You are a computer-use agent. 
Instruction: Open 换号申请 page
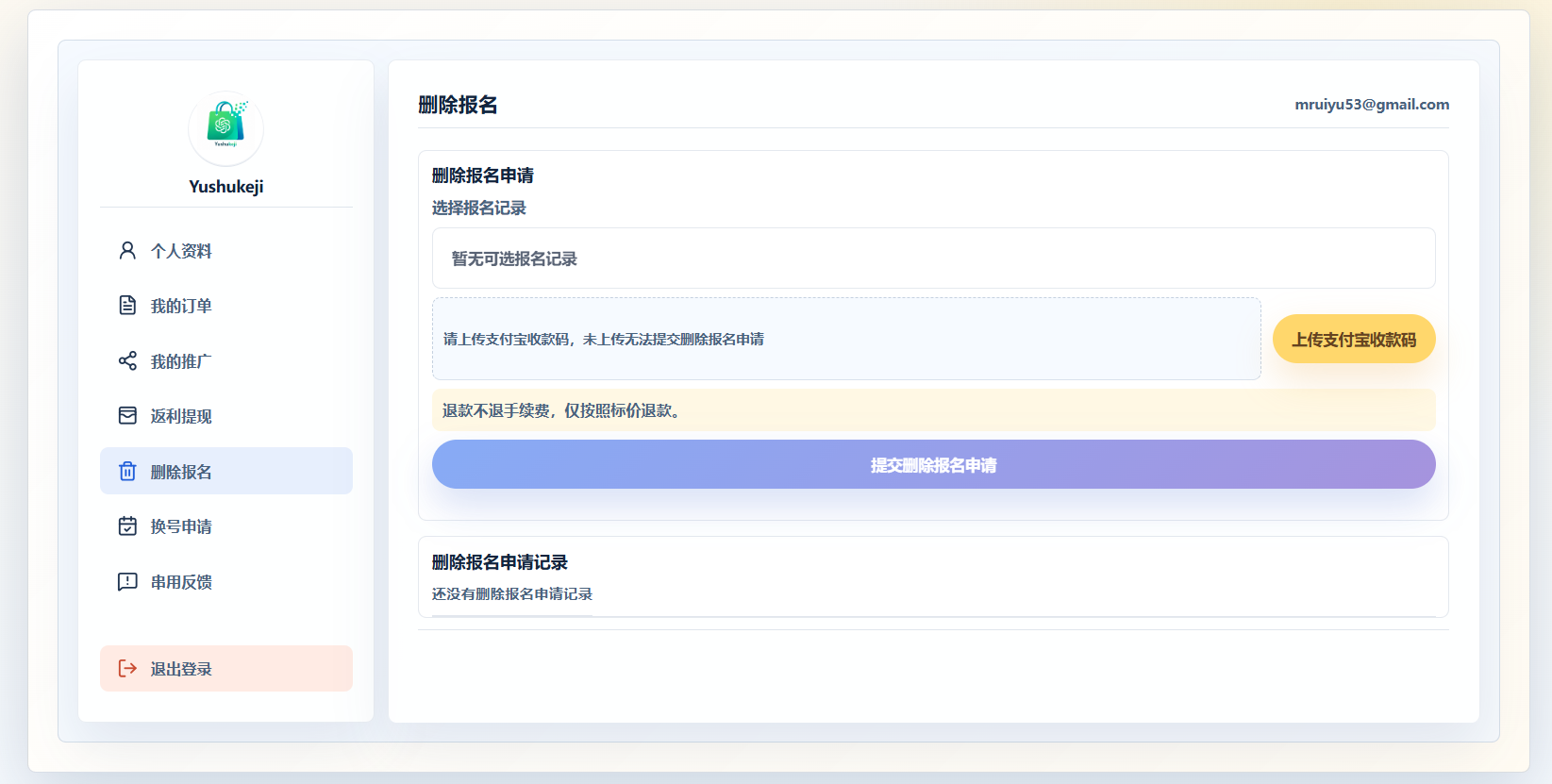(226, 526)
